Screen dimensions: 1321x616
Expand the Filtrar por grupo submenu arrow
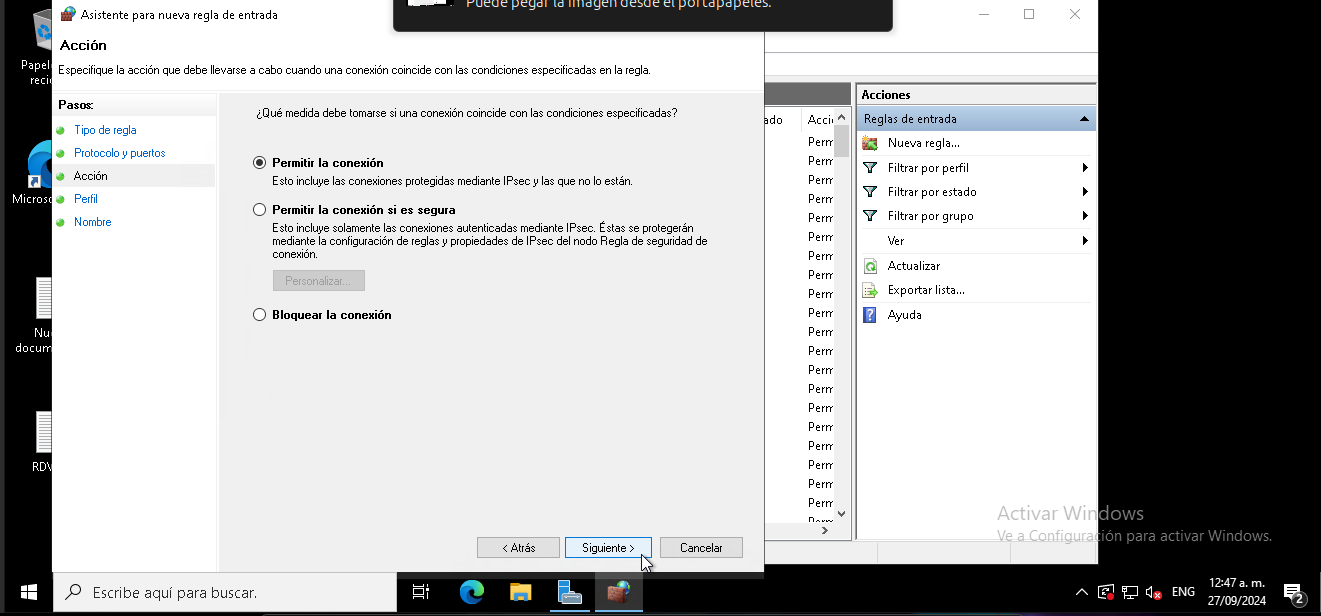[1085, 216]
